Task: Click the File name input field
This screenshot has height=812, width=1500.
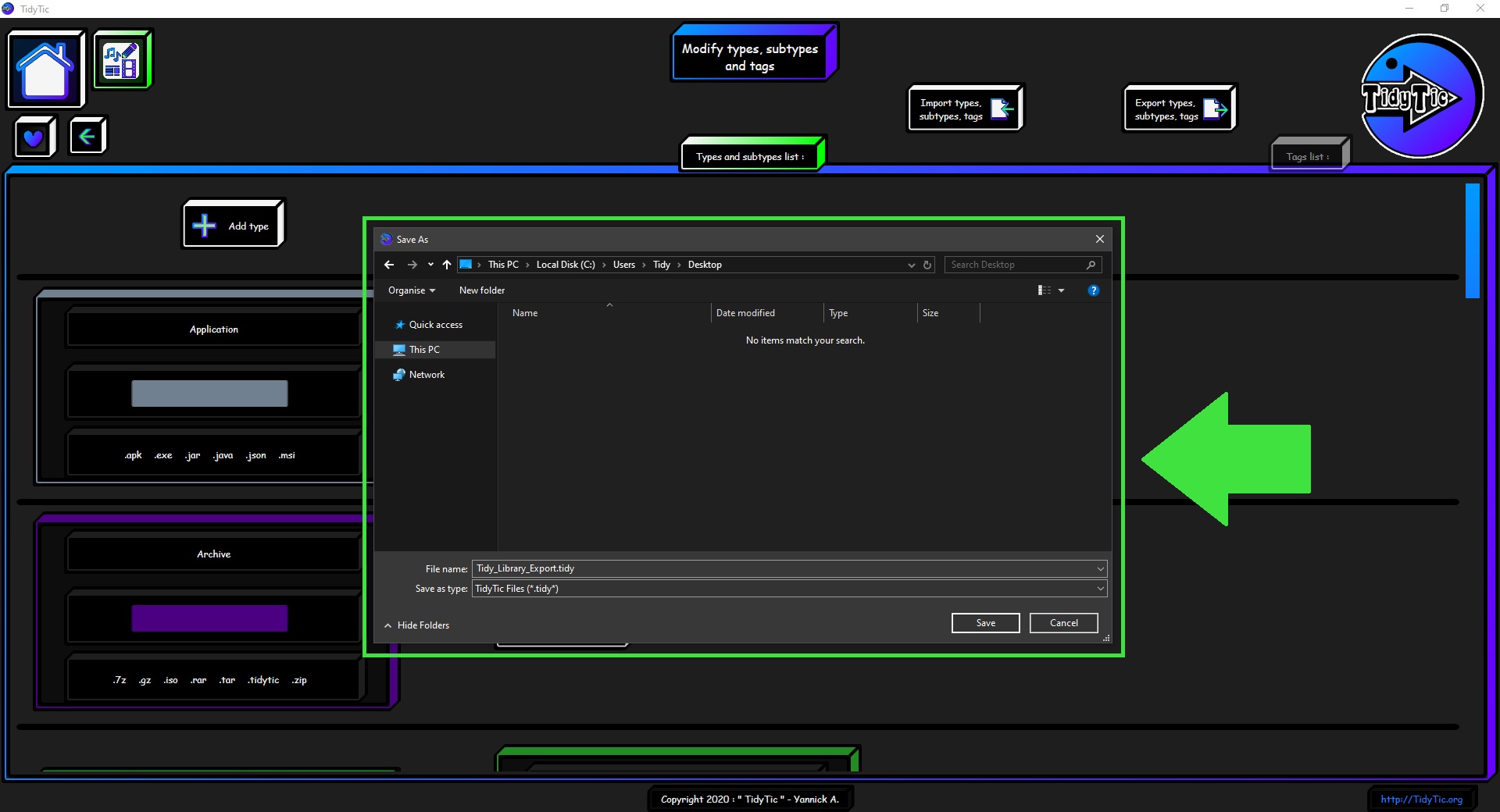Action: (784, 568)
